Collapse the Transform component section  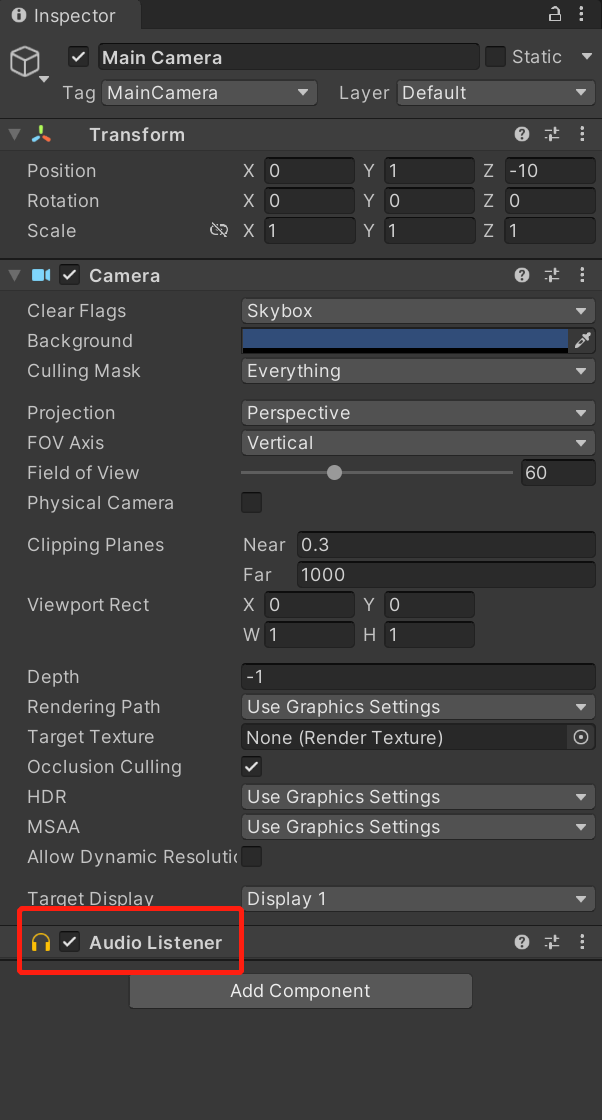14,135
